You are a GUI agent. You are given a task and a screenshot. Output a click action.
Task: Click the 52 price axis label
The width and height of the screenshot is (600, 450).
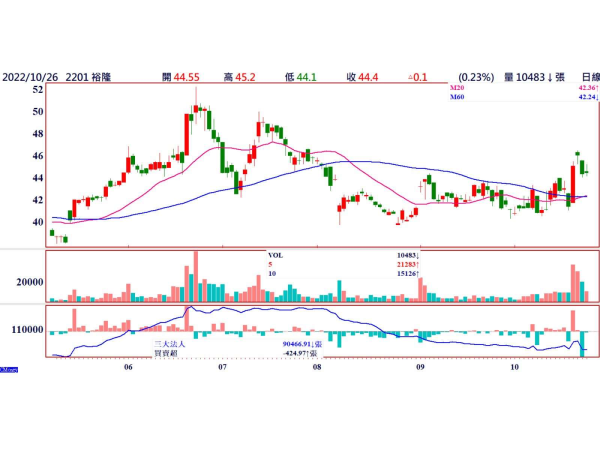38,90
